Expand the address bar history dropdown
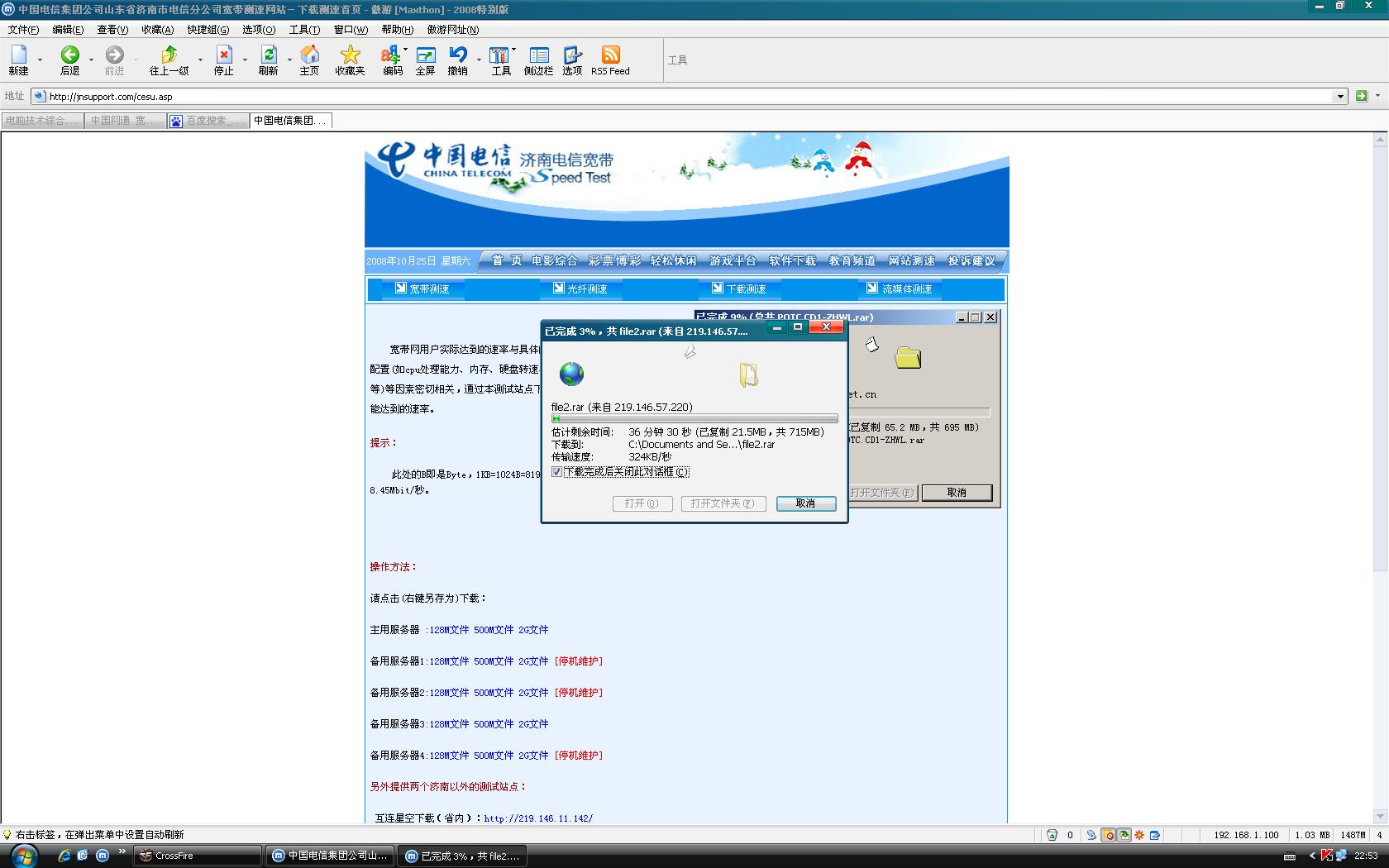Viewport: 1389px width, 868px height. [1340, 97]
